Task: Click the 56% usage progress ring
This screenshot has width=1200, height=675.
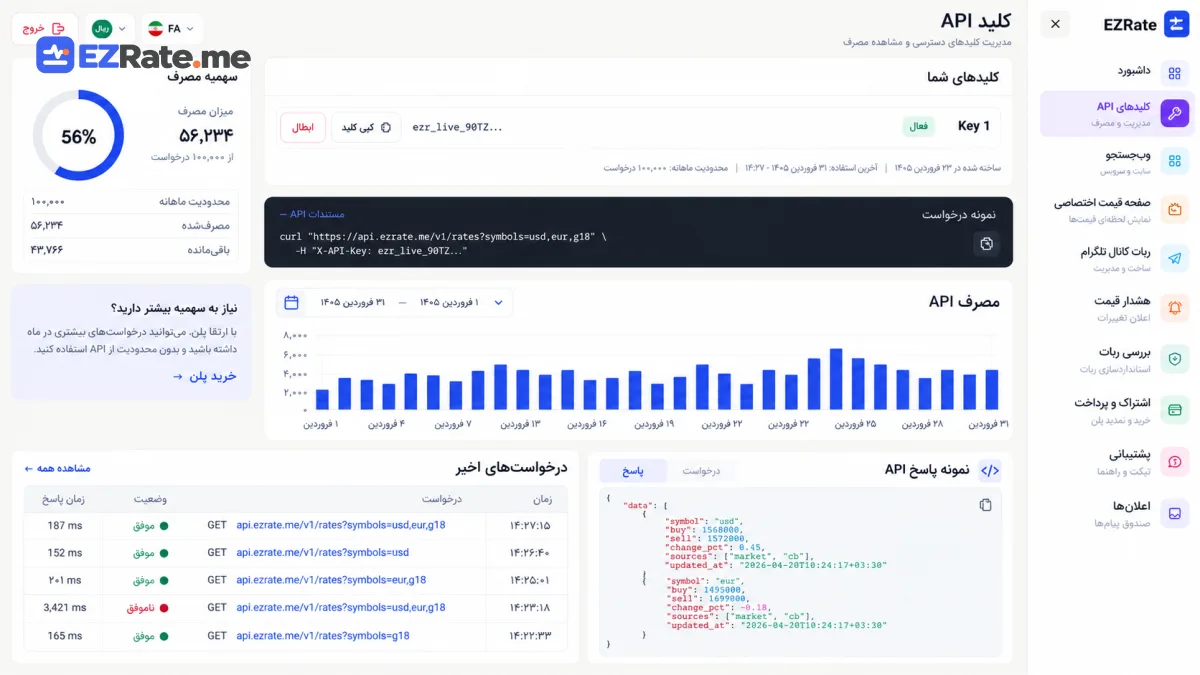Action: coord(78,136)
